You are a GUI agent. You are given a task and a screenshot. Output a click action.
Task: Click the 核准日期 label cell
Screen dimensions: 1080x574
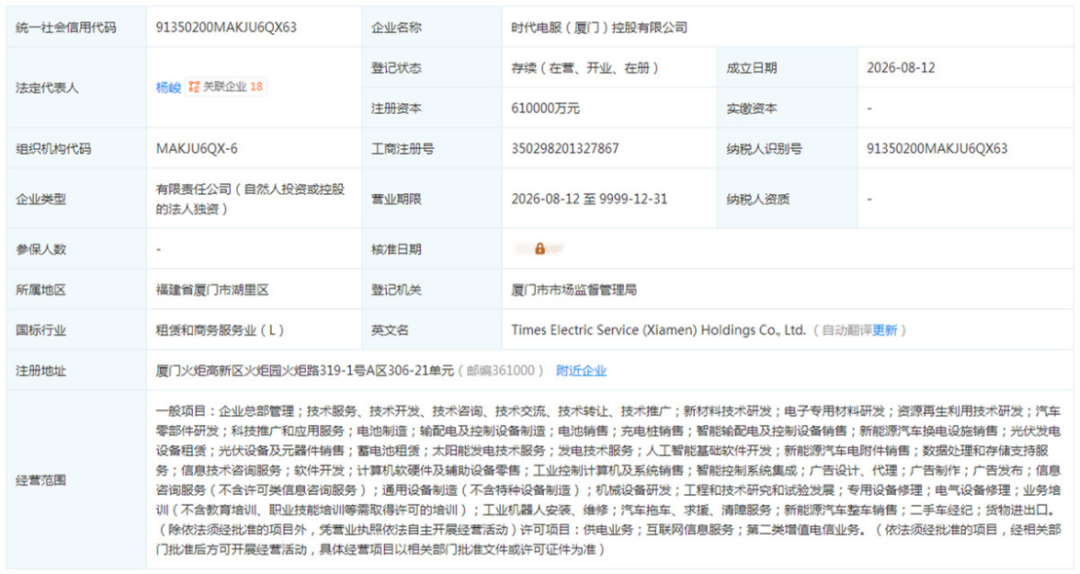click(x=432, y=249)
